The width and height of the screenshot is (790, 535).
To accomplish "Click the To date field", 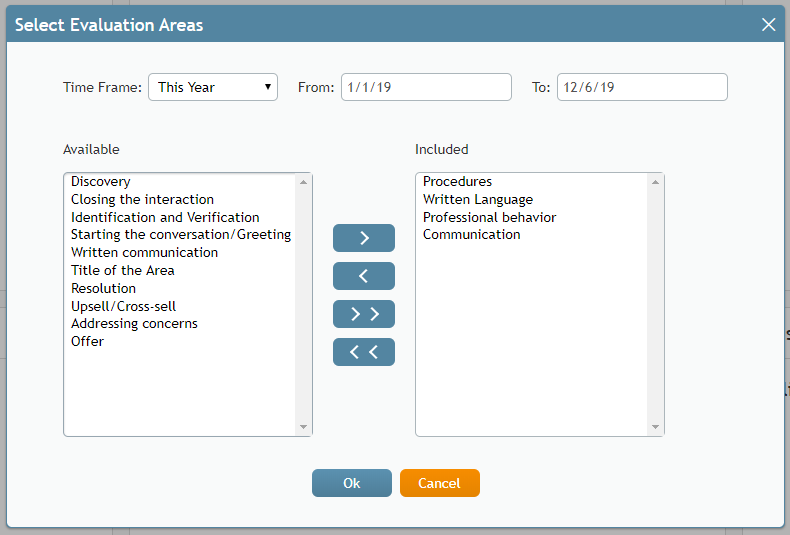I will pyautogui.click(x=642, y=87).
